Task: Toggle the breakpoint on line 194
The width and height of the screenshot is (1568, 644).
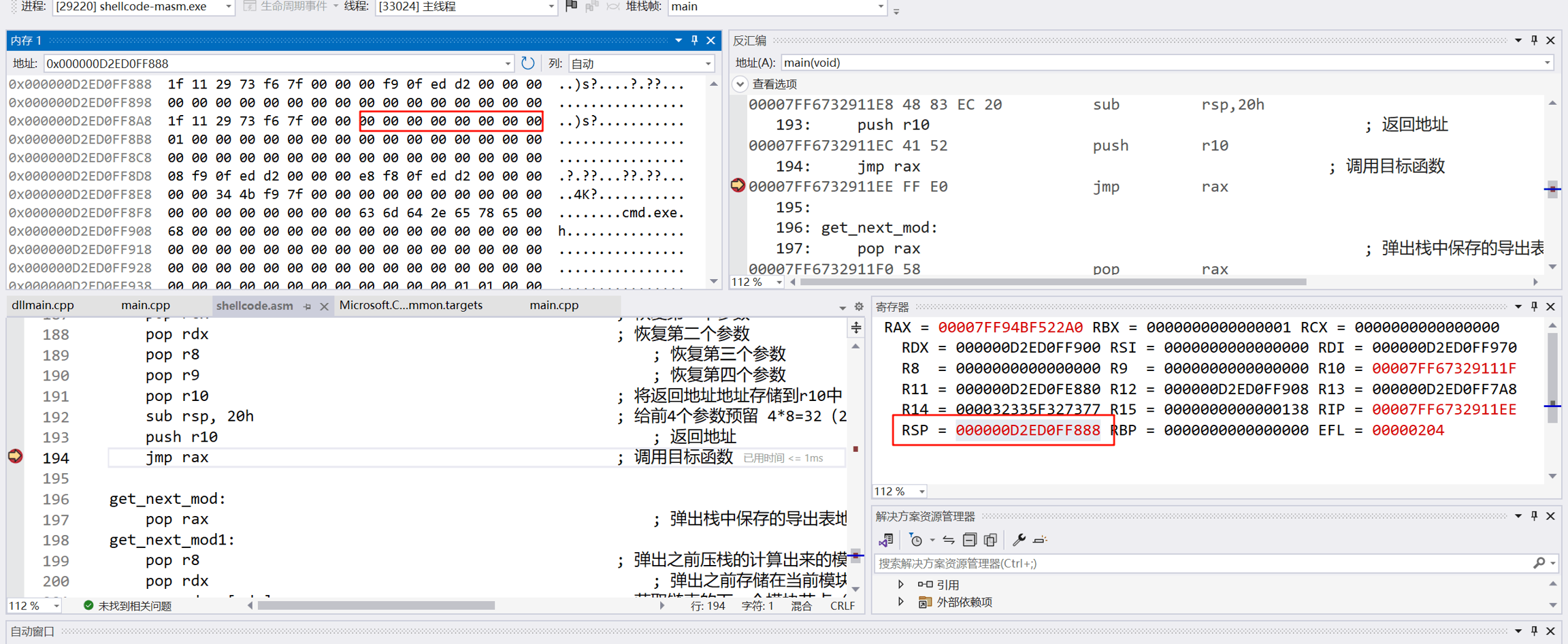Action: pos(15,457)
